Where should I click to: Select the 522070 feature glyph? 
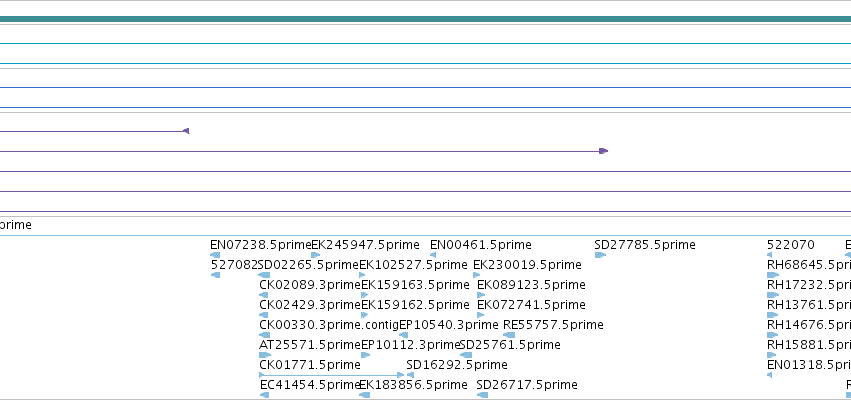coord(770,255)
